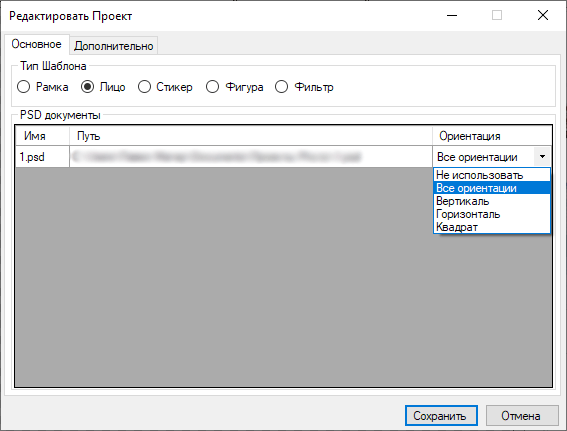The width and height of the screenshot is (567, 431).
Task: Collapse the orientation dropdown arrow
Action: pos(542,157)
